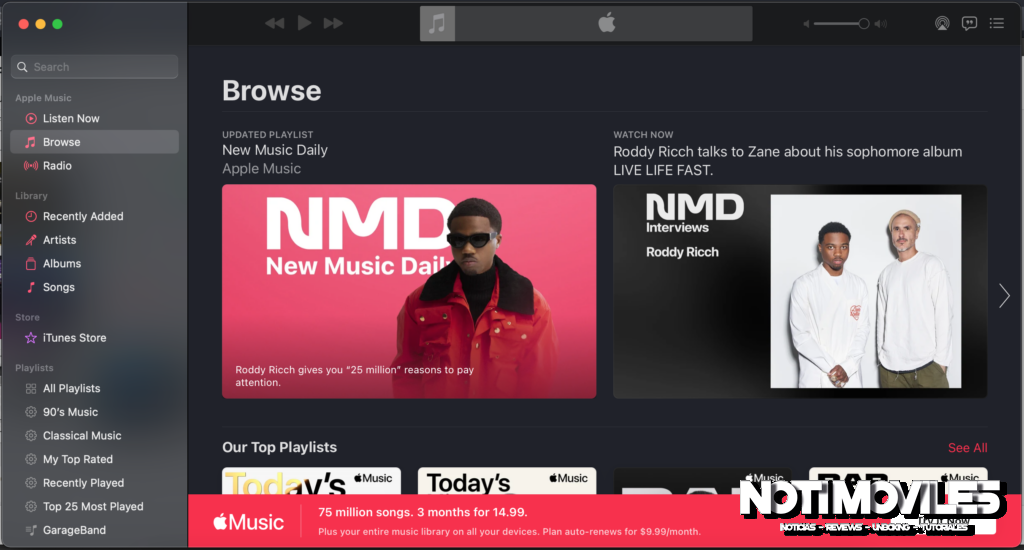Click gear icon beside Top 25 Most Played
Screen dimensions: 1024x550
pos(31,506)
